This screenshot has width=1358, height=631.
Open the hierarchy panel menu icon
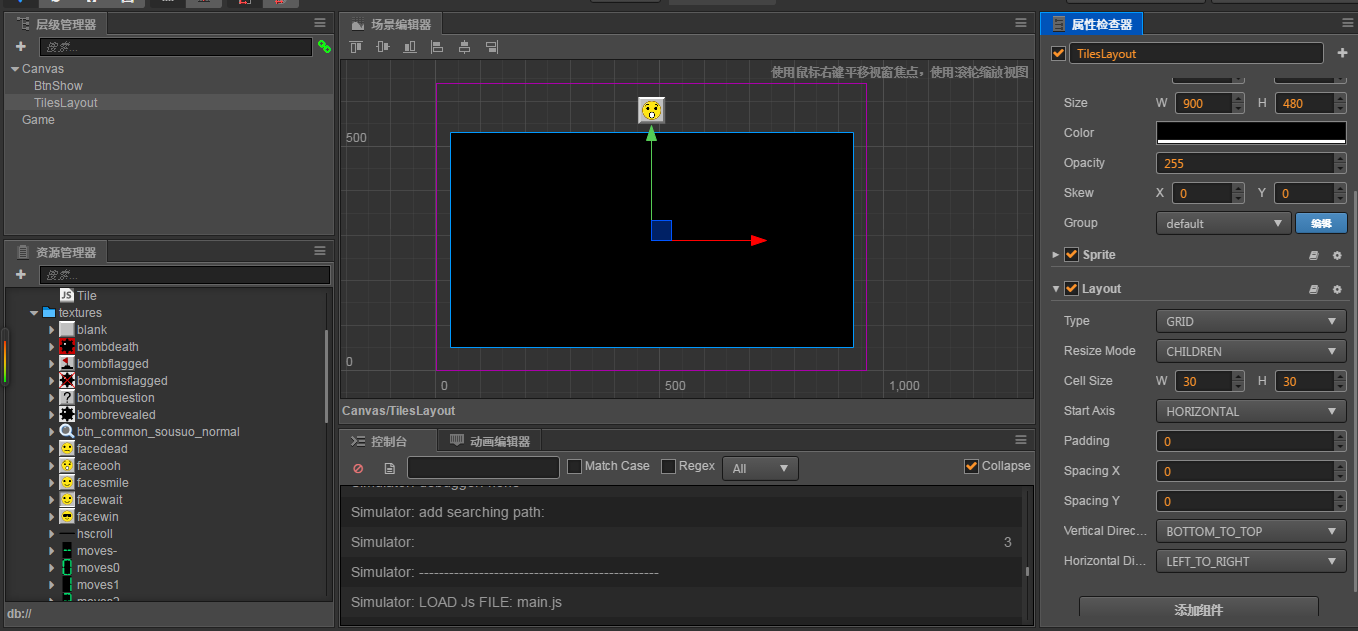pos(320,22)
